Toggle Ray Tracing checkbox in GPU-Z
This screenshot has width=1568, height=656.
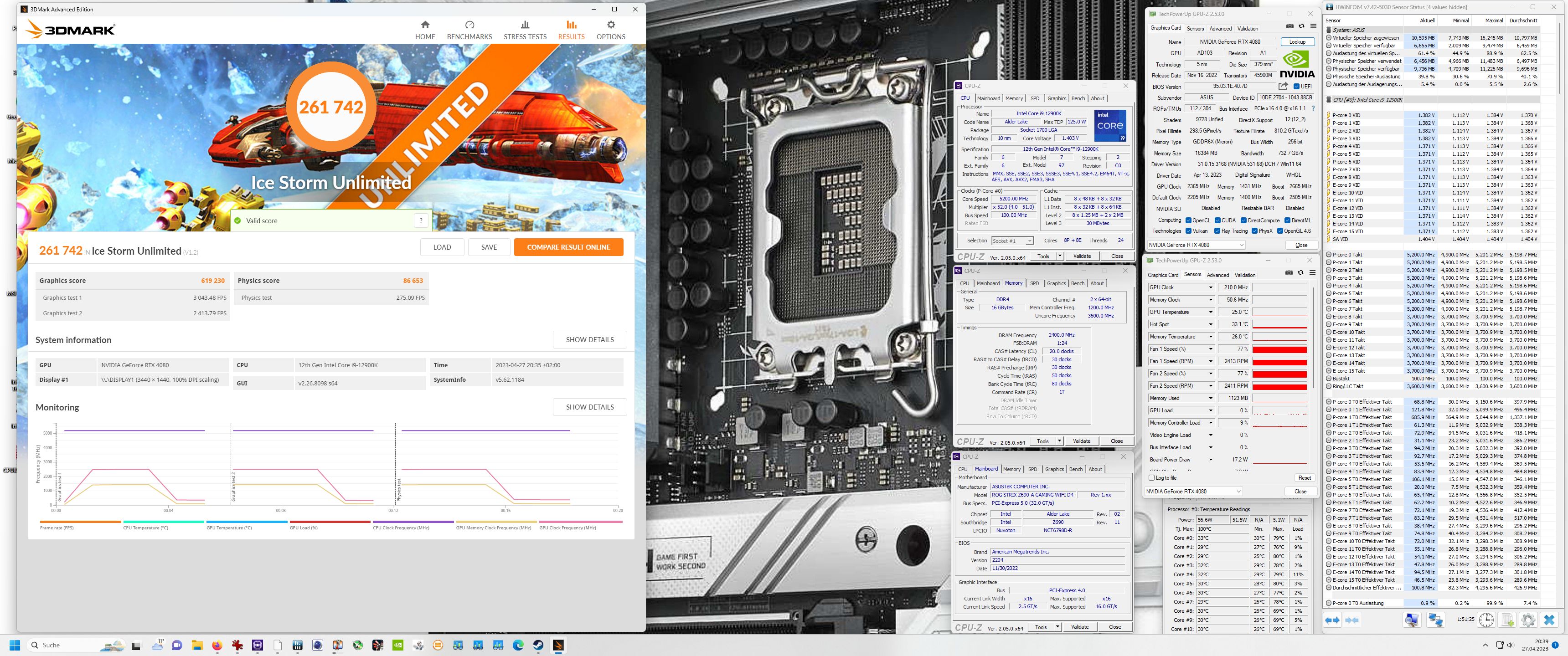coord(1217,231)
